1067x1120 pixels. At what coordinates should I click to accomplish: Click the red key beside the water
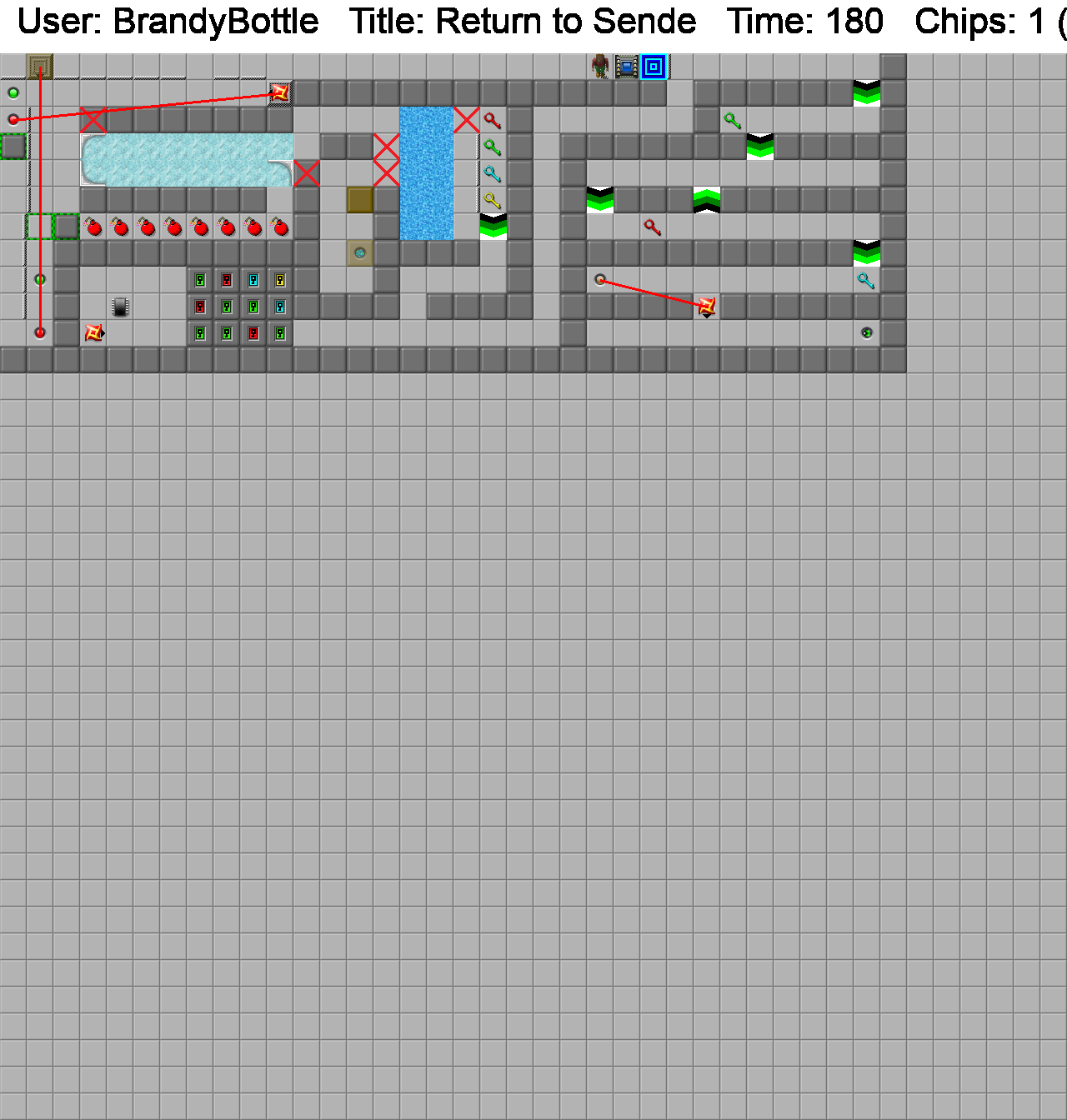493,121
